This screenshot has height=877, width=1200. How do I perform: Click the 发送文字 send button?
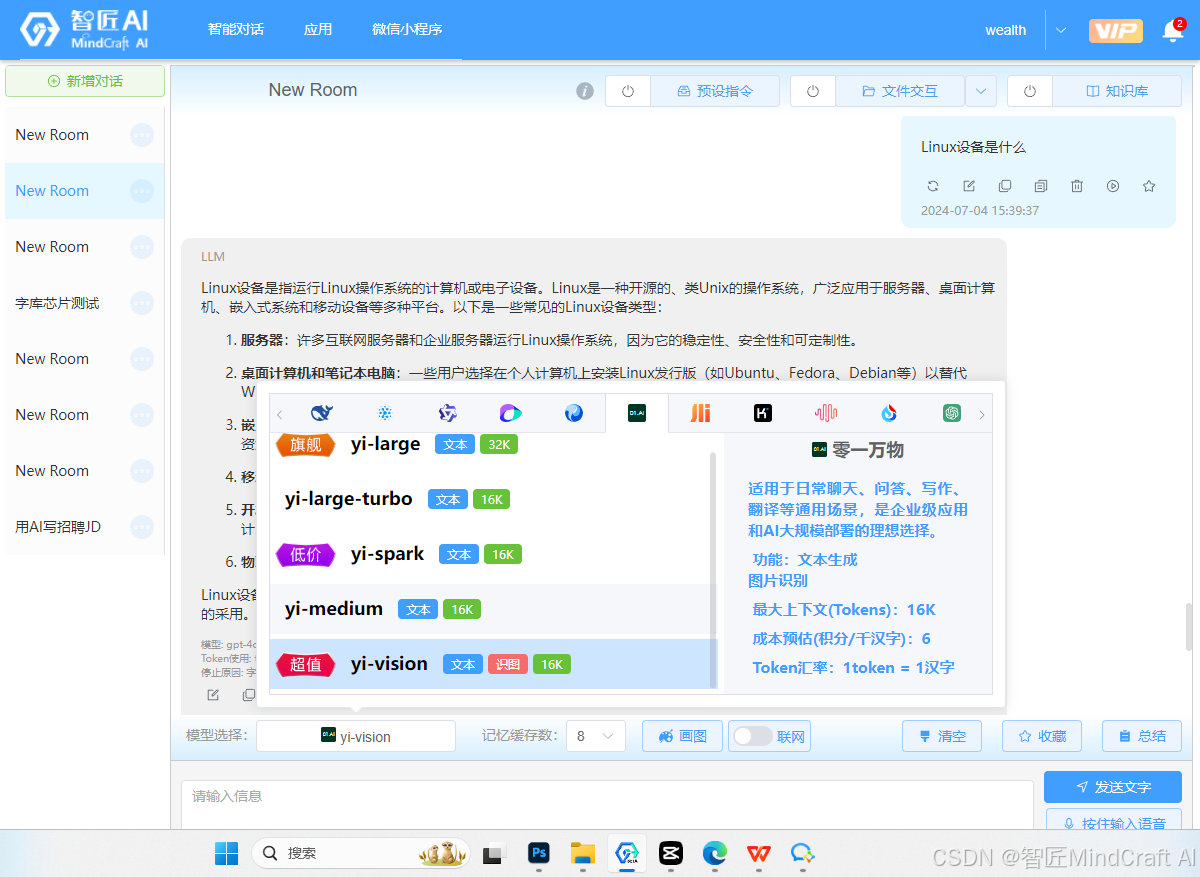pos(1113,787)
